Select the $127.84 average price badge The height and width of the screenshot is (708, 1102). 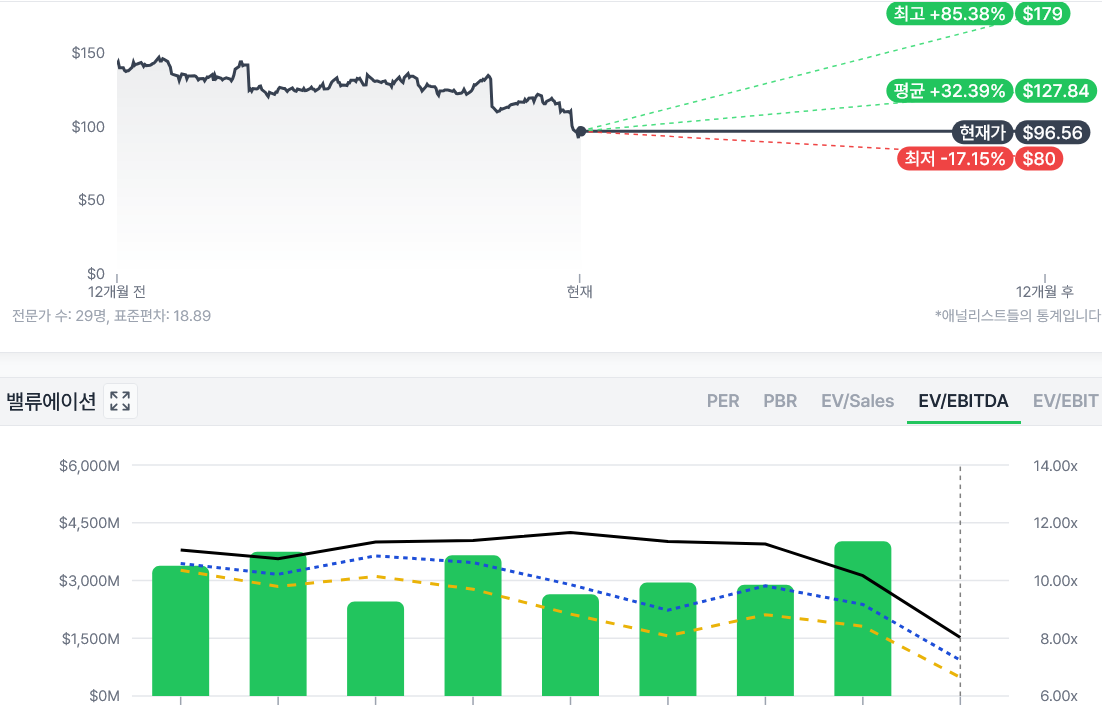(1055, 91)
